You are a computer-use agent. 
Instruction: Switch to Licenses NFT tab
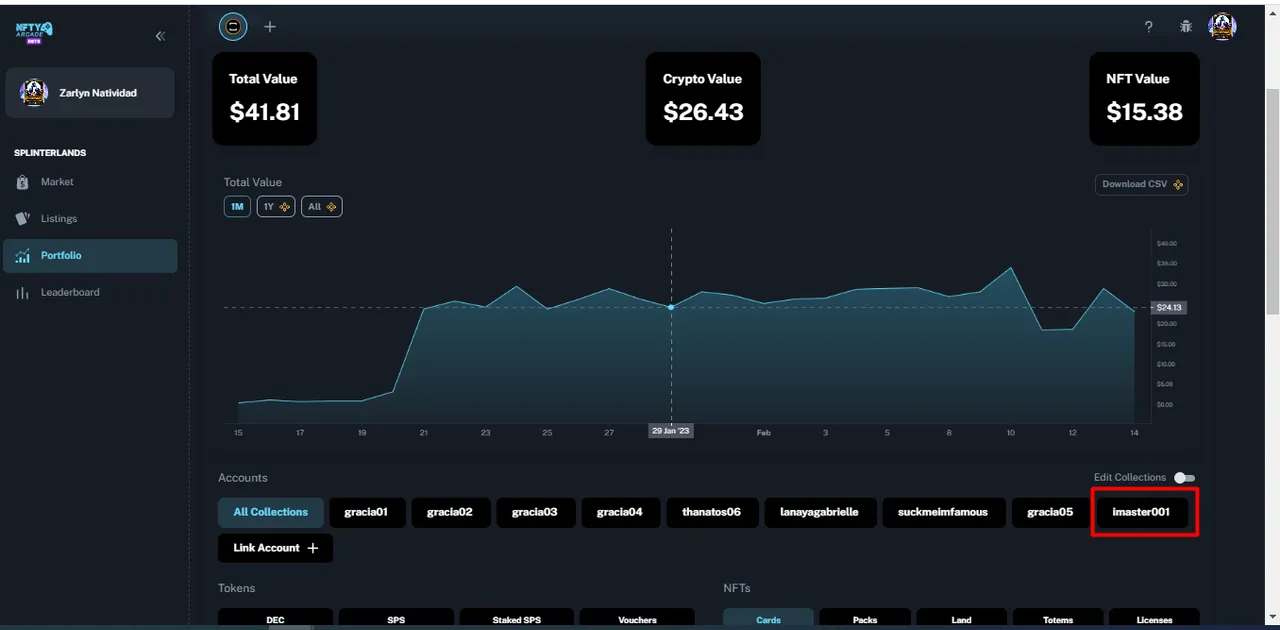1154,619
